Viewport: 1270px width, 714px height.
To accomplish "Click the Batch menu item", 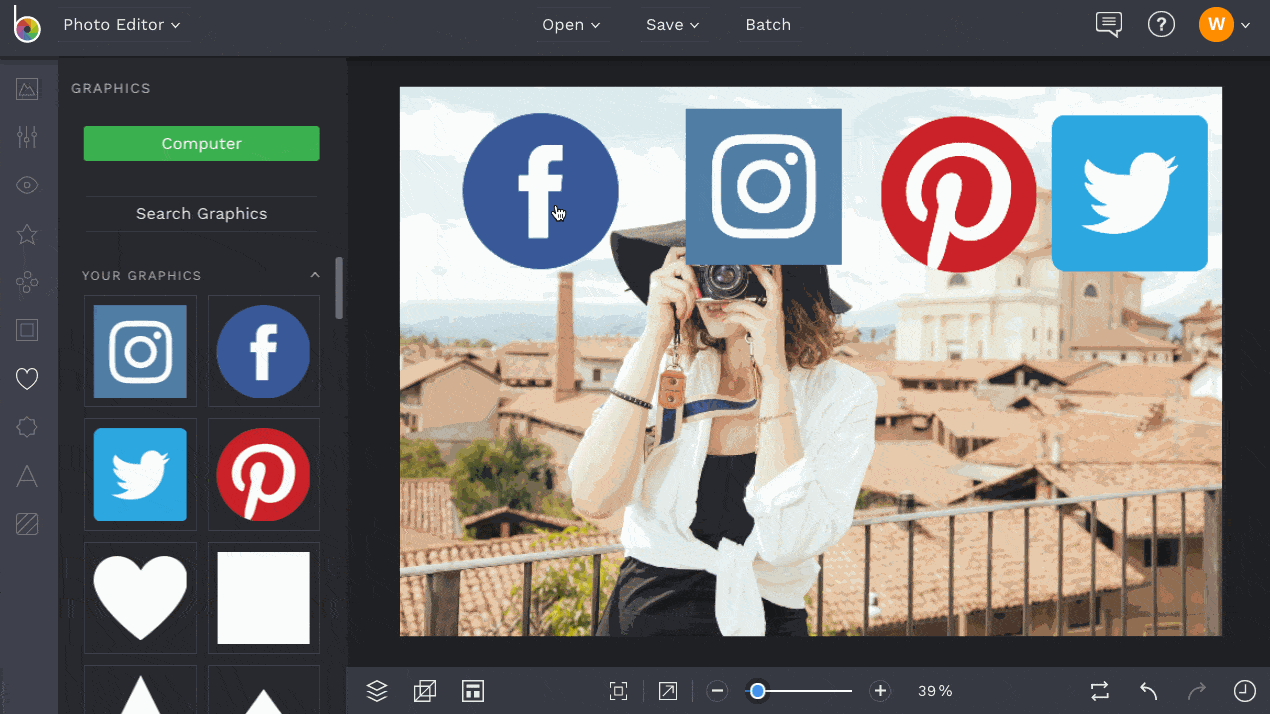I will [x=768, y=25].
